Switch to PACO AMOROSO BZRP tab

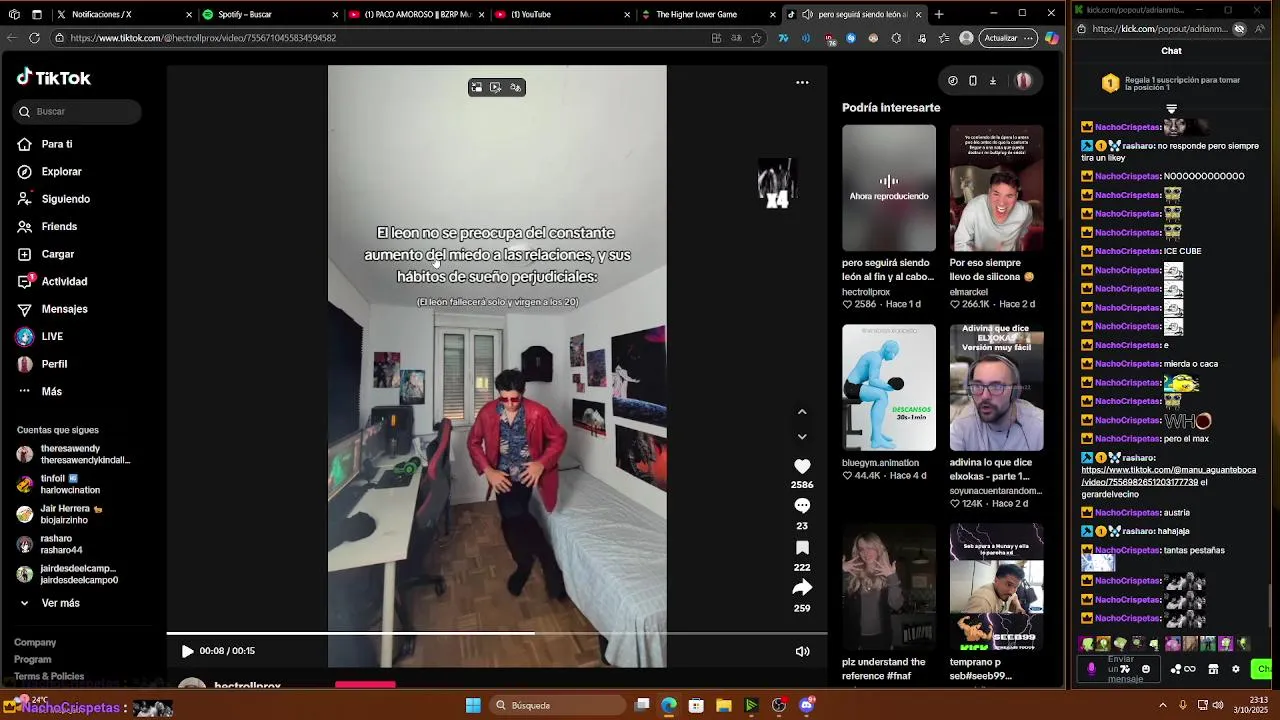418,14
